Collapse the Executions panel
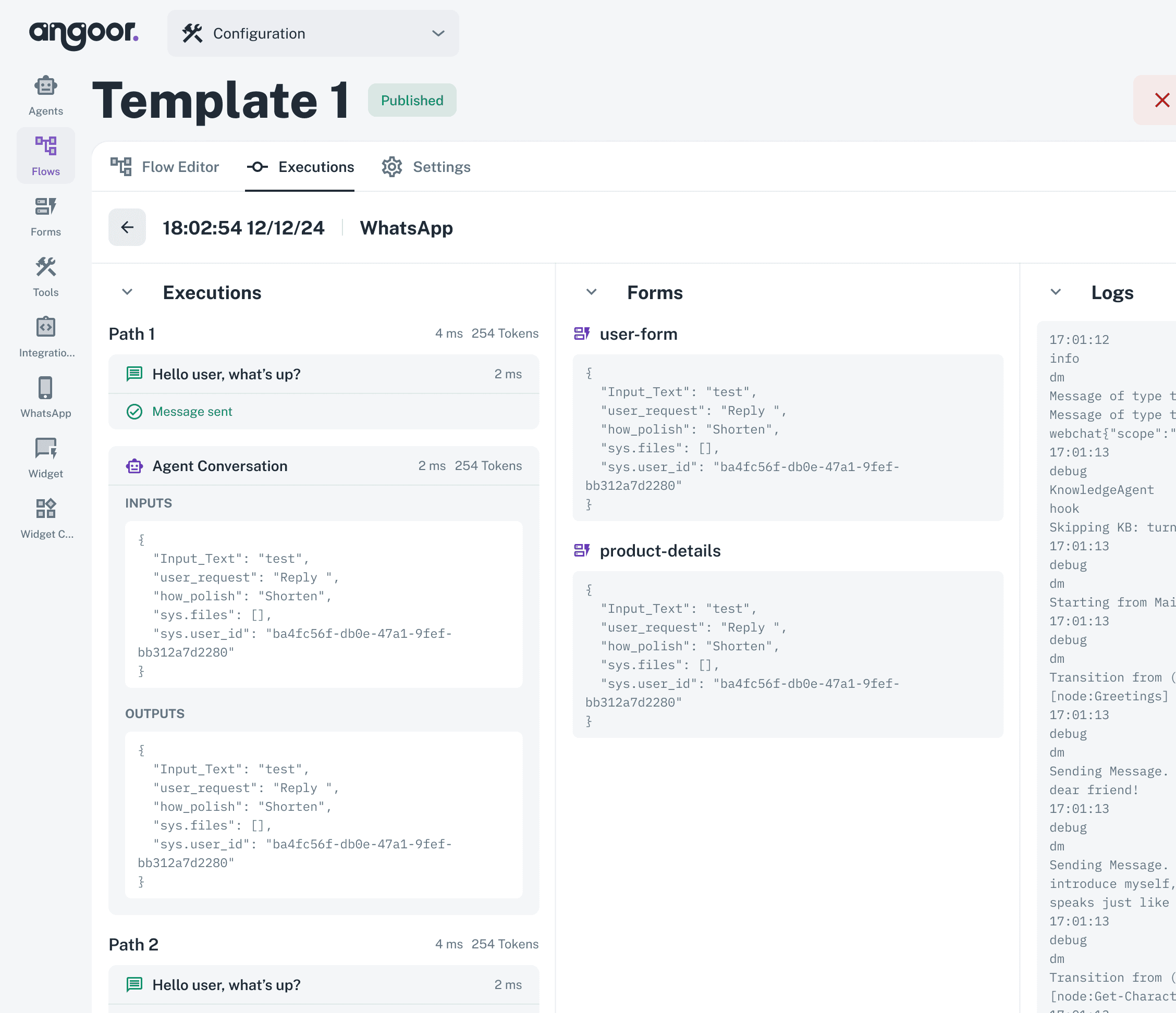 127,292
